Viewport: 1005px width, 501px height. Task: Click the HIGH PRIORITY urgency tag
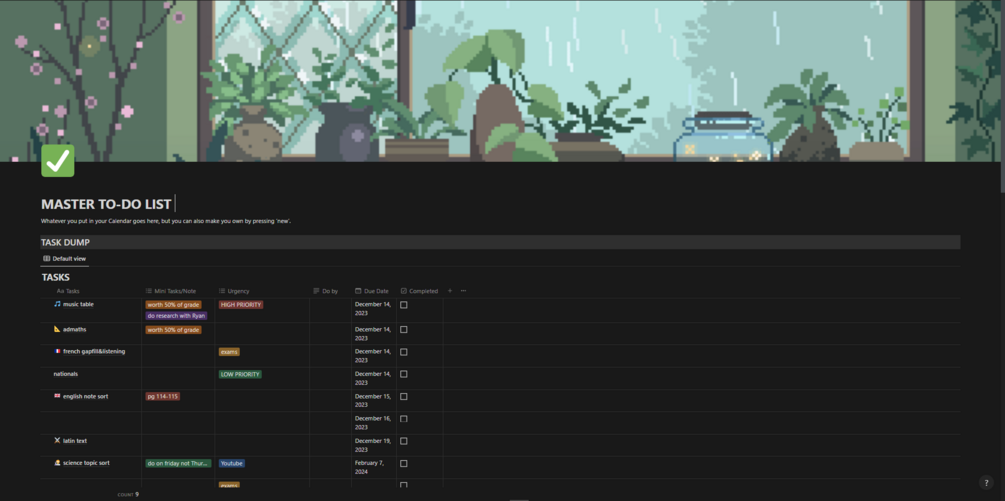[x=241, y=305]
